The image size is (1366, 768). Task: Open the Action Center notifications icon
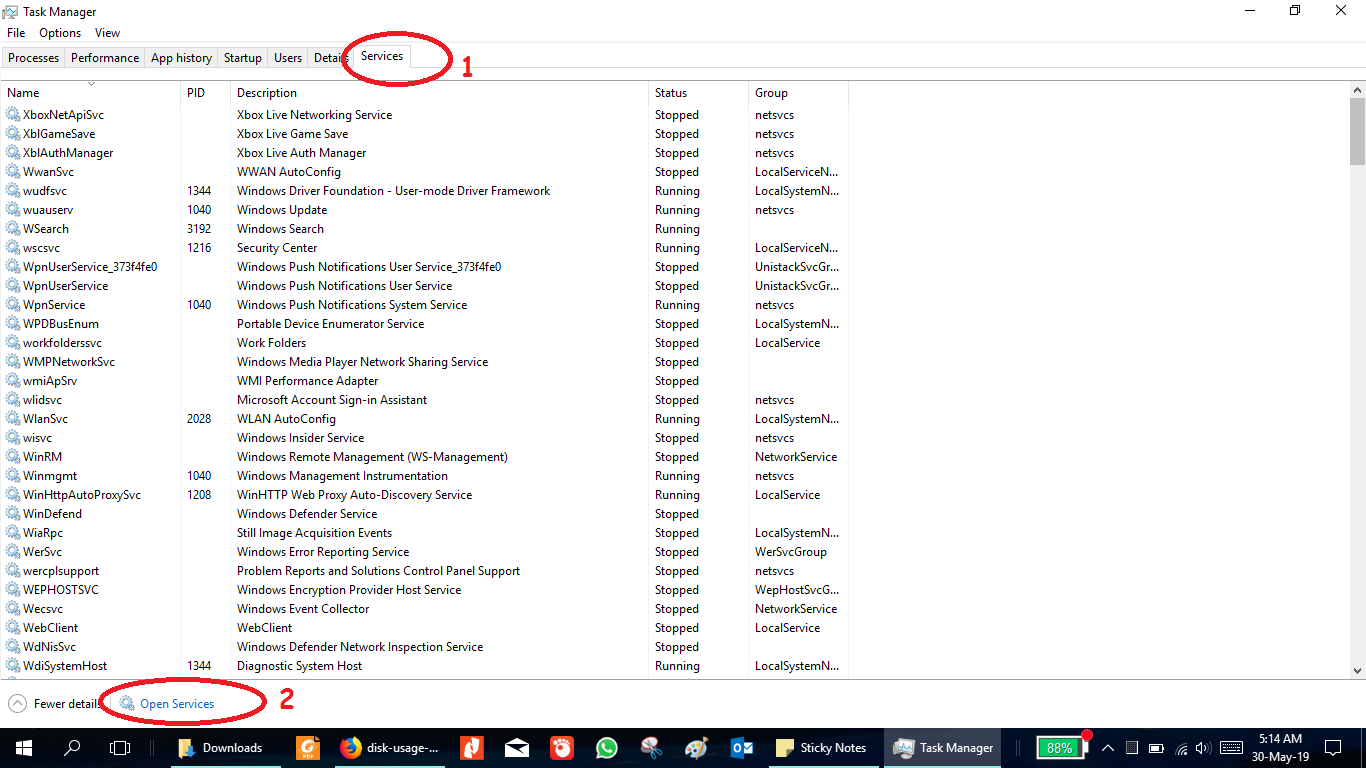1332,748
